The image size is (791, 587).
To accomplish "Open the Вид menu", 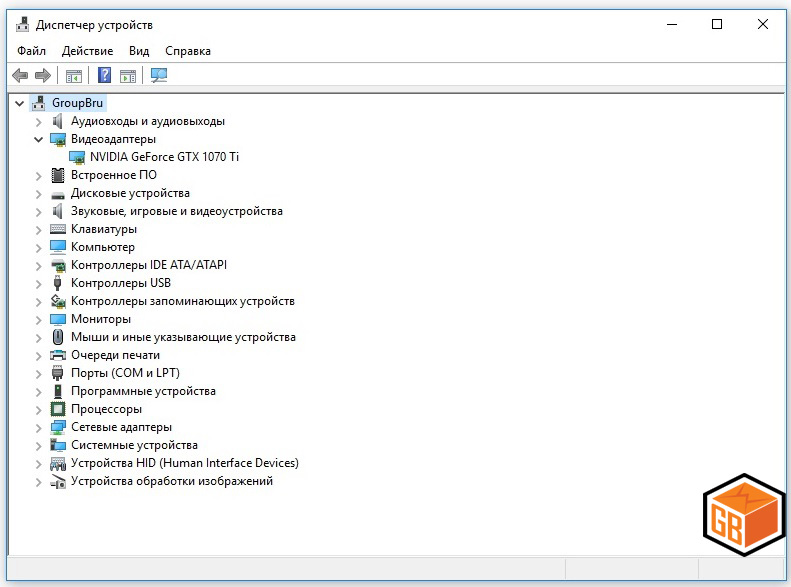I will (x=139, y=51).
